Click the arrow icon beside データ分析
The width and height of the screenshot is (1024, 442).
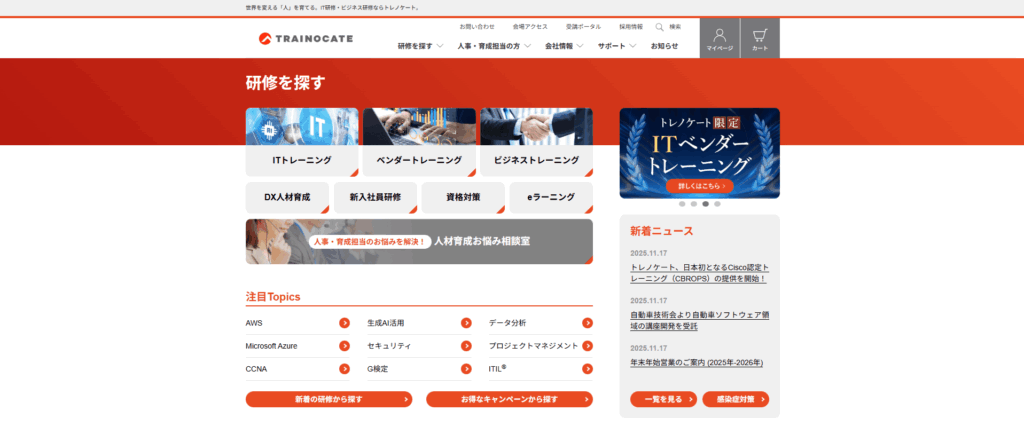click(x=587, y=323)
